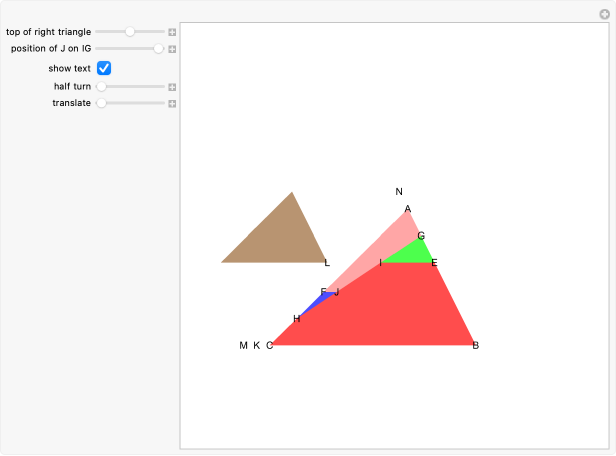Click point label H

click(297, 319)
